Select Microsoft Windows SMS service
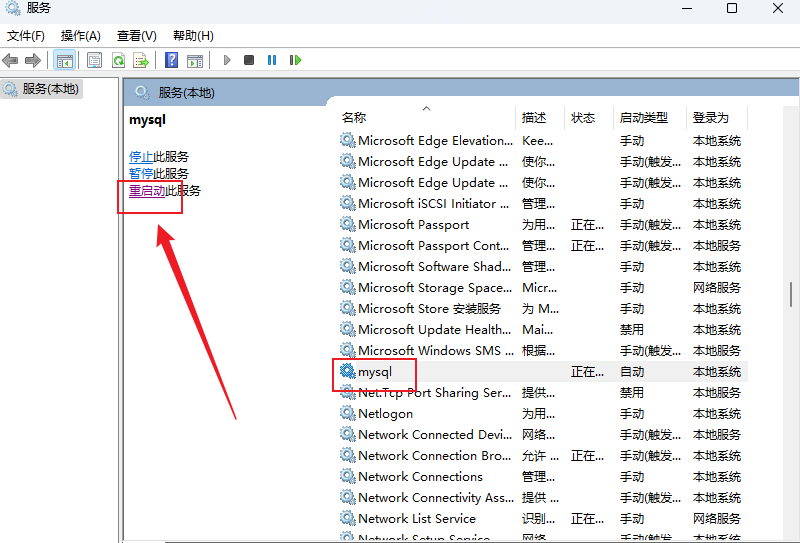 [x=543, y=351]
